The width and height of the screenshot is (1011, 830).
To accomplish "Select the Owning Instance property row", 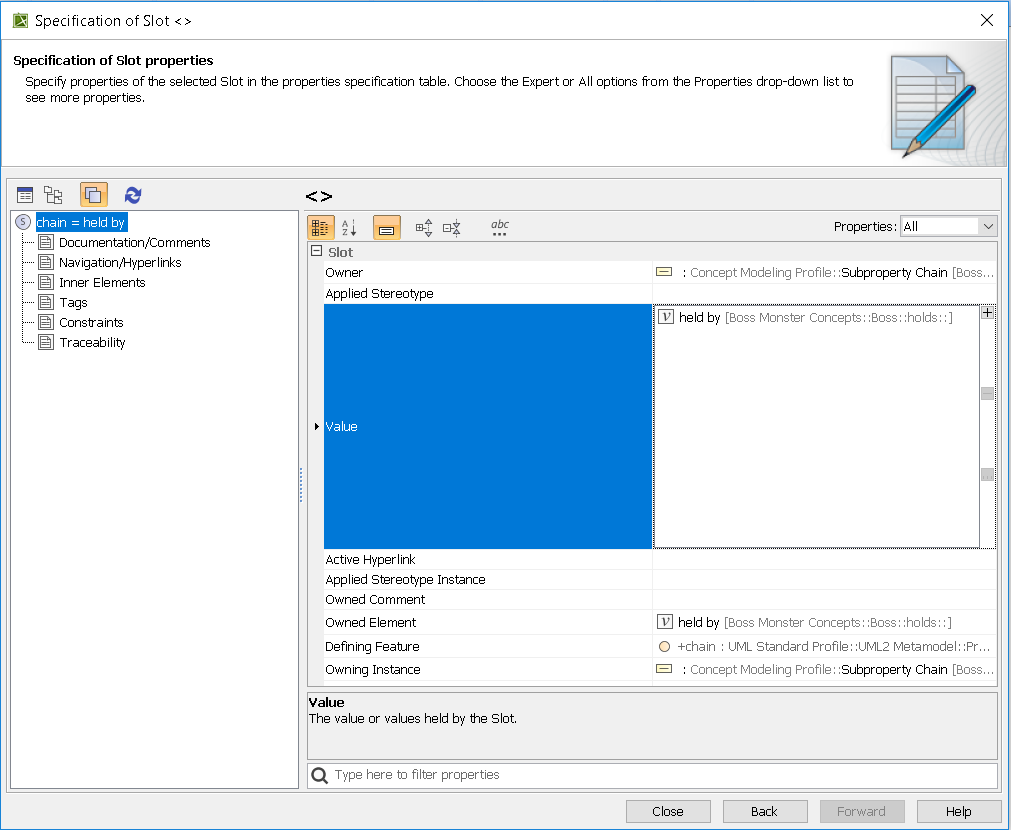I will (x=660, y=669).
